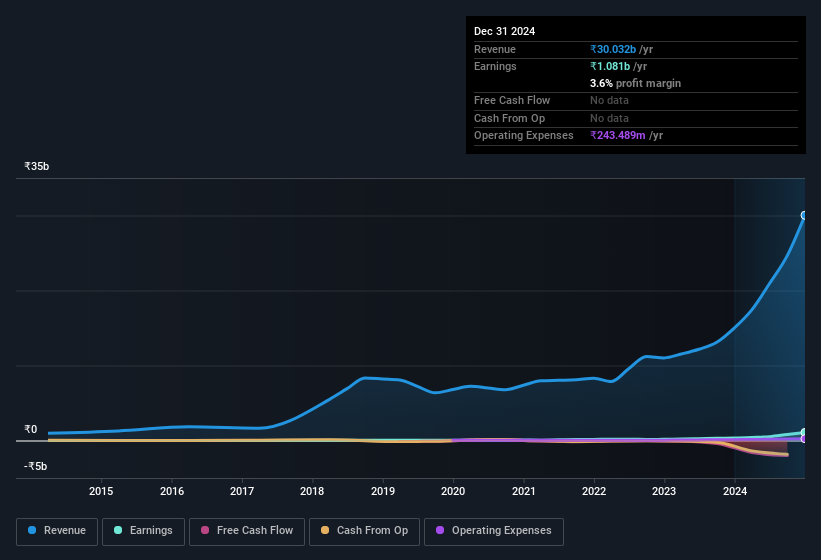Toggle the Revenue series legend button
The height and width of the screenshot is (560, 821).
57,531
